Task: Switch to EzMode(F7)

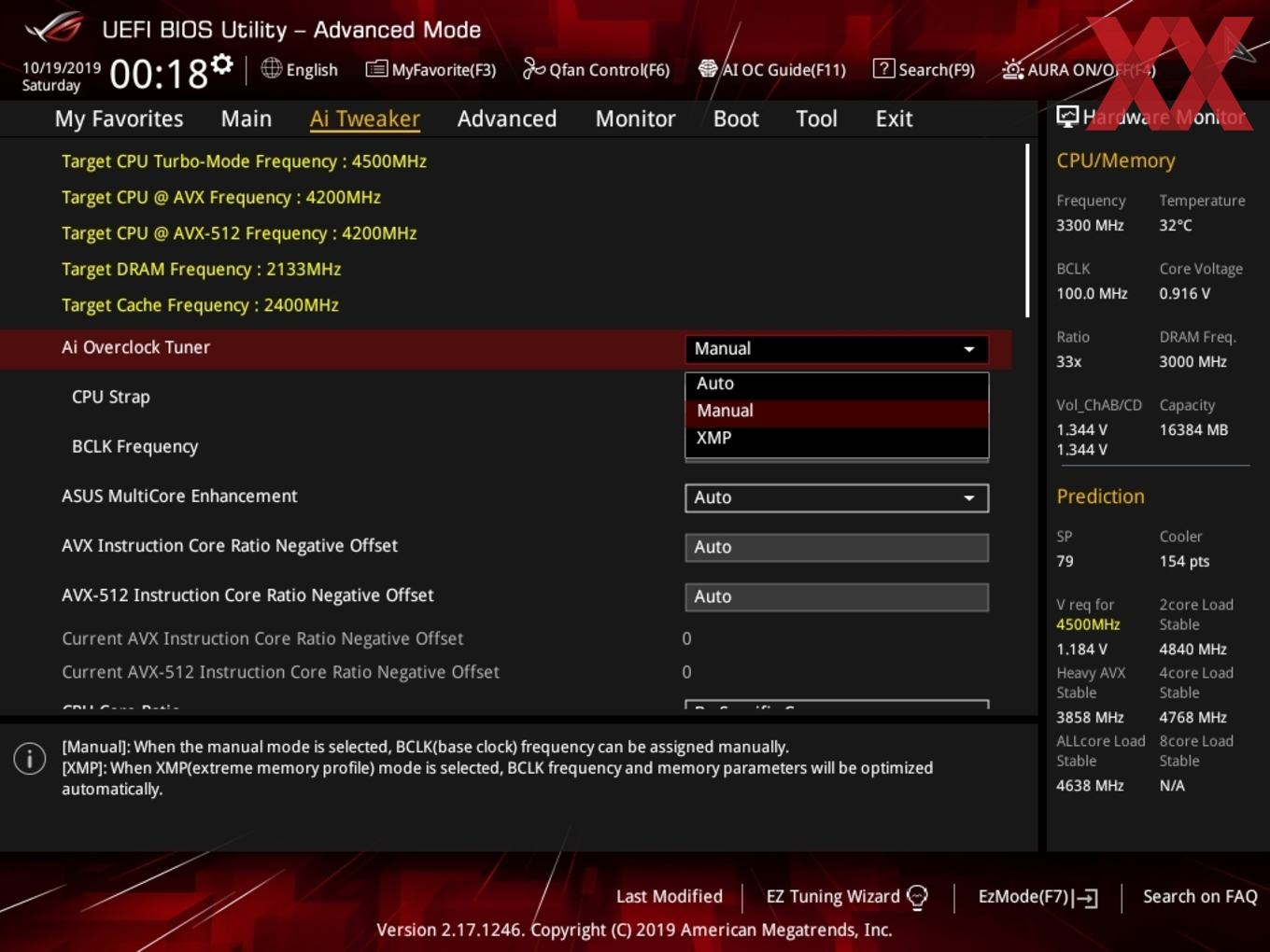Action: (1037, 897)
